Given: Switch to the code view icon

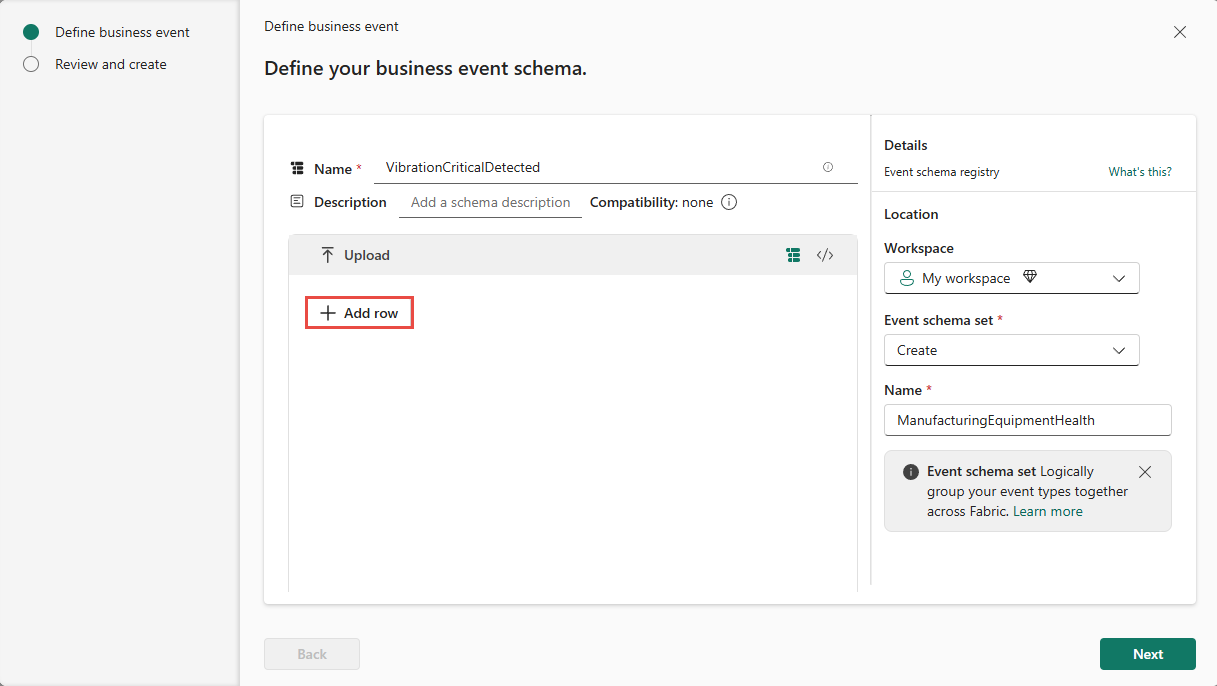Looking at the screenshot, I should (x=825, y=255).
